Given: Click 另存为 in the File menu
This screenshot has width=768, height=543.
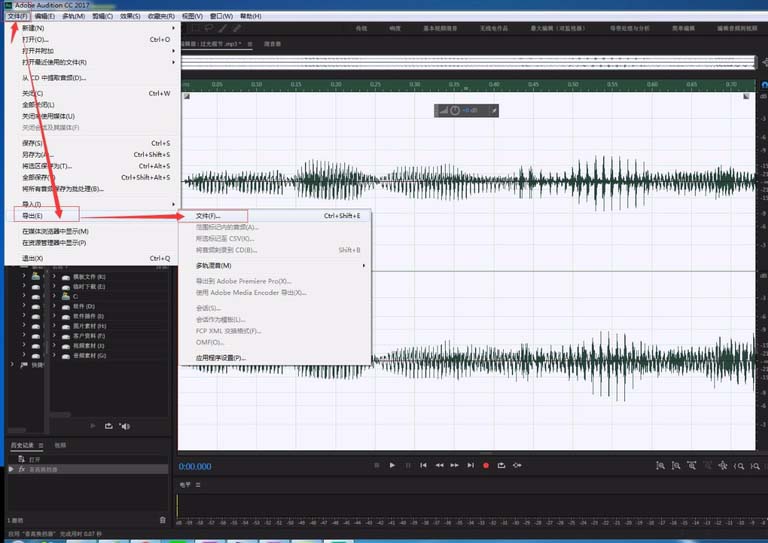Looking at the screenshot, I should click(34, 155).
